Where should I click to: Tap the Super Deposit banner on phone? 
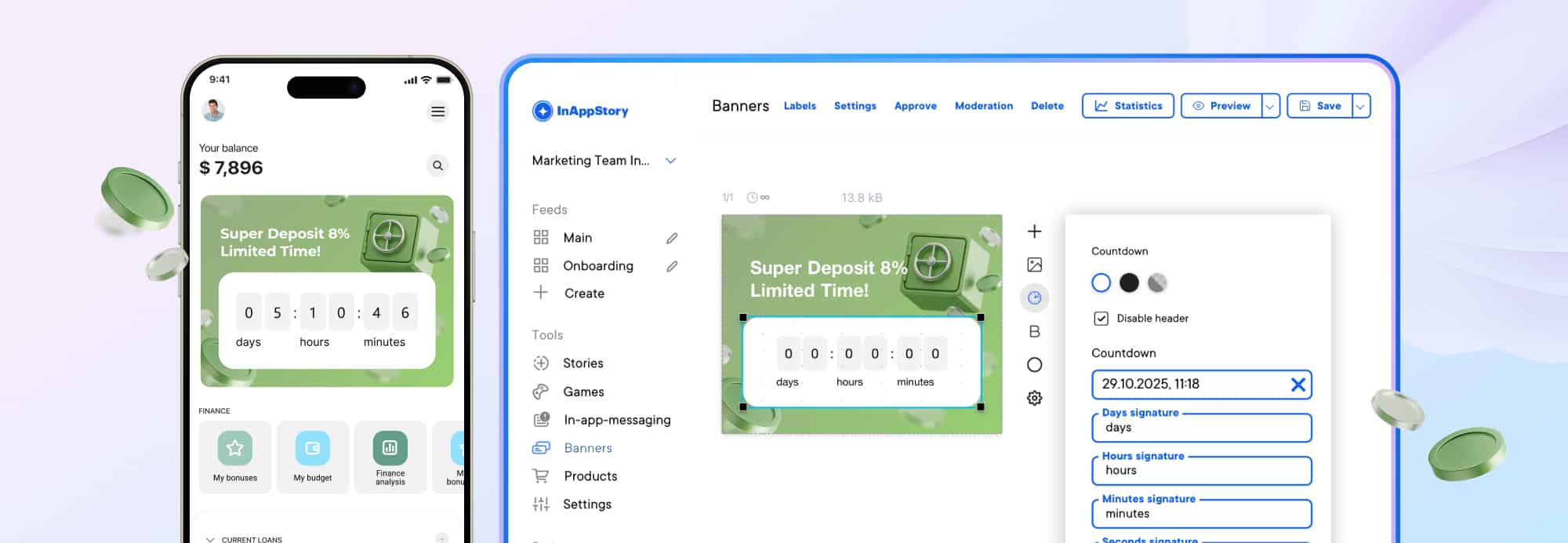tap(327, 291)
